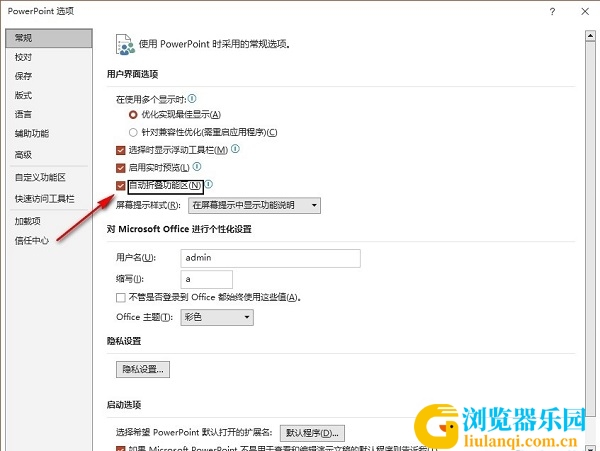
Task: Click 默认程序(D)... button
Action: (x=312, y=433)
